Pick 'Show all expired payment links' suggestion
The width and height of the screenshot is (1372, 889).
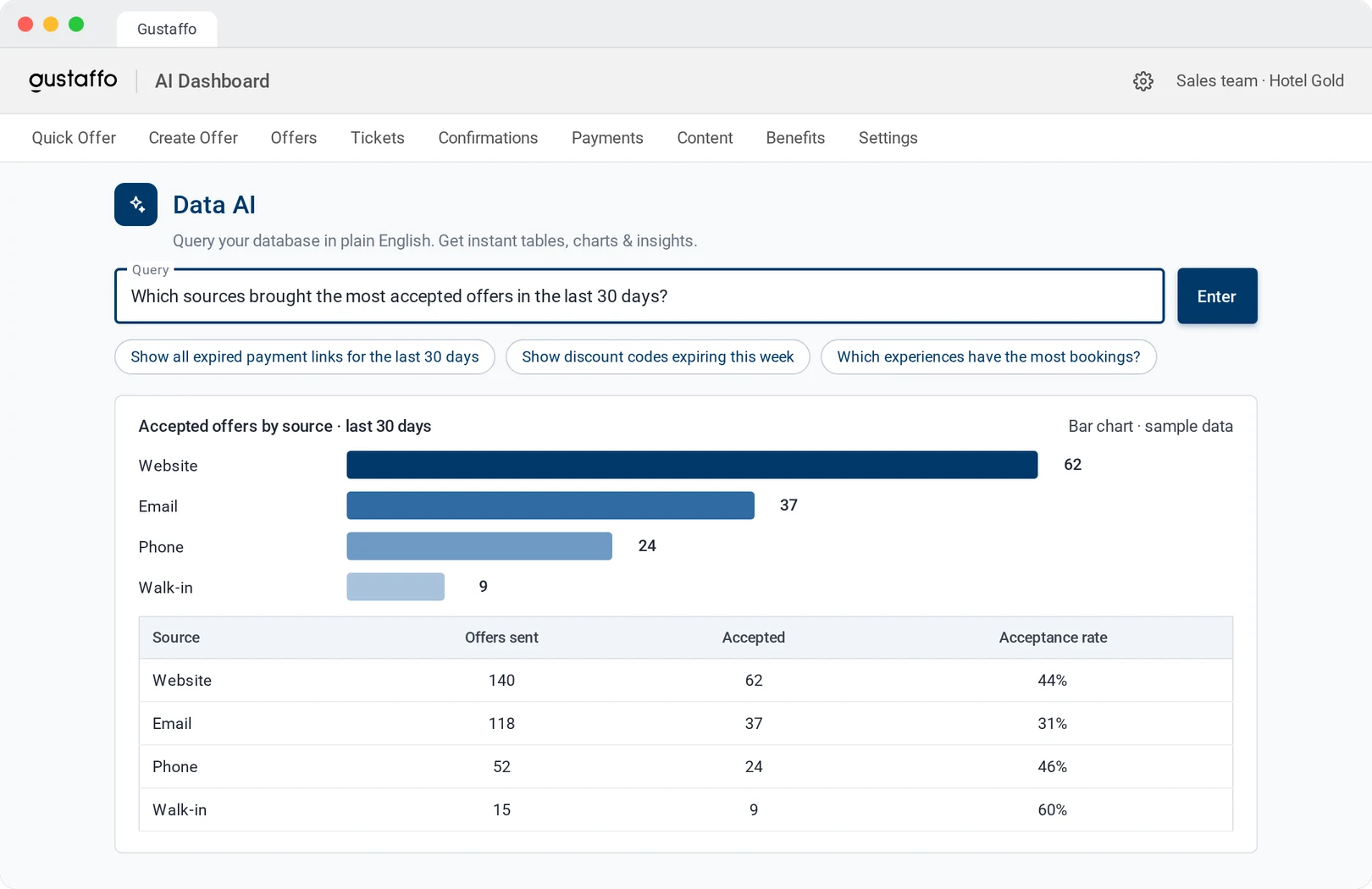pos(305,356)
